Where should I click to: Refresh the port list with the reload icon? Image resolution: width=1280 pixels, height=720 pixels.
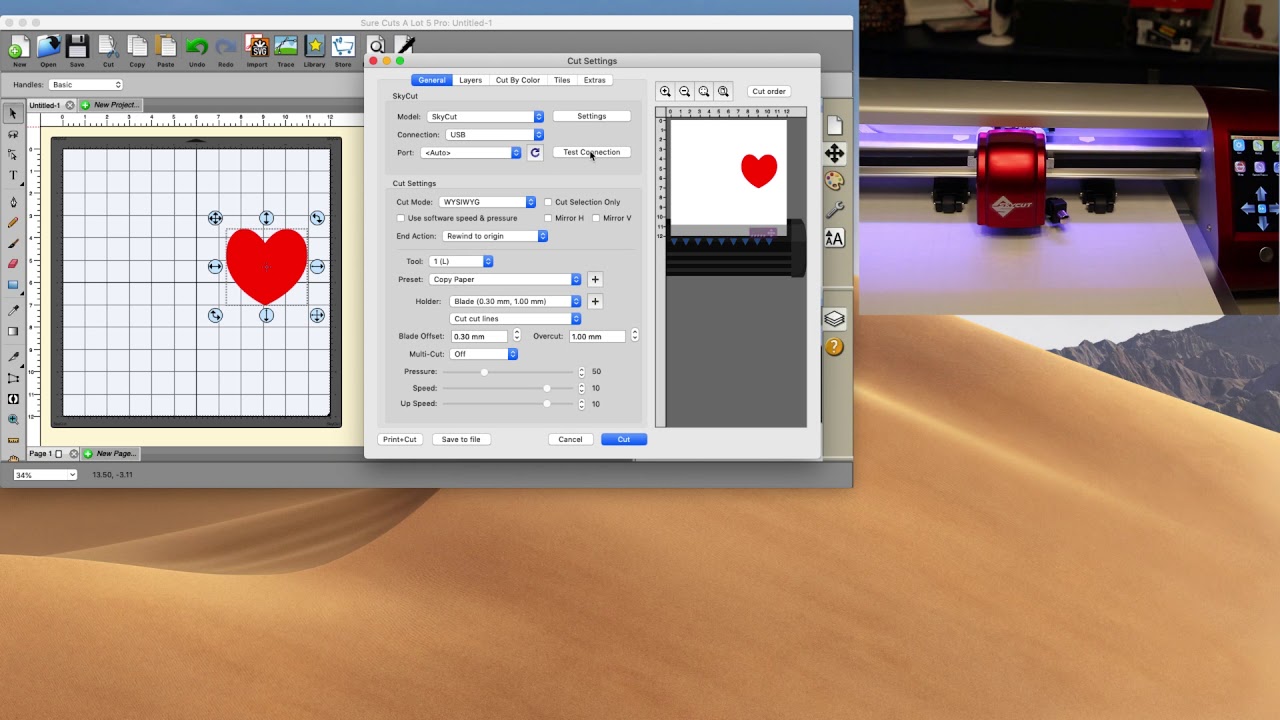535,153
